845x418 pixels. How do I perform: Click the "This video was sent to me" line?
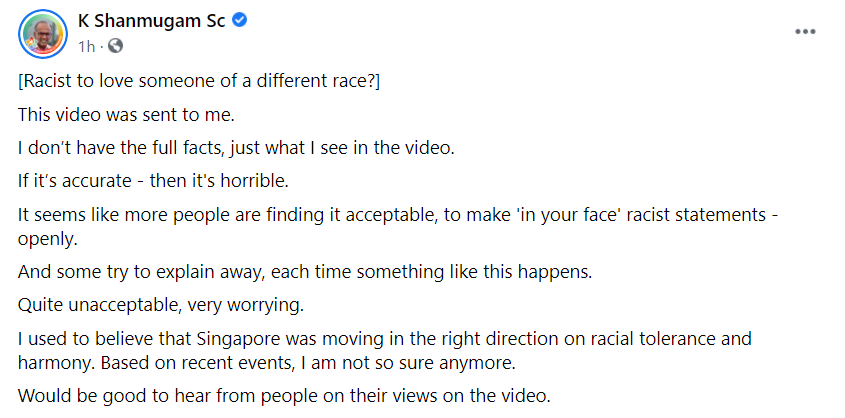126,115
